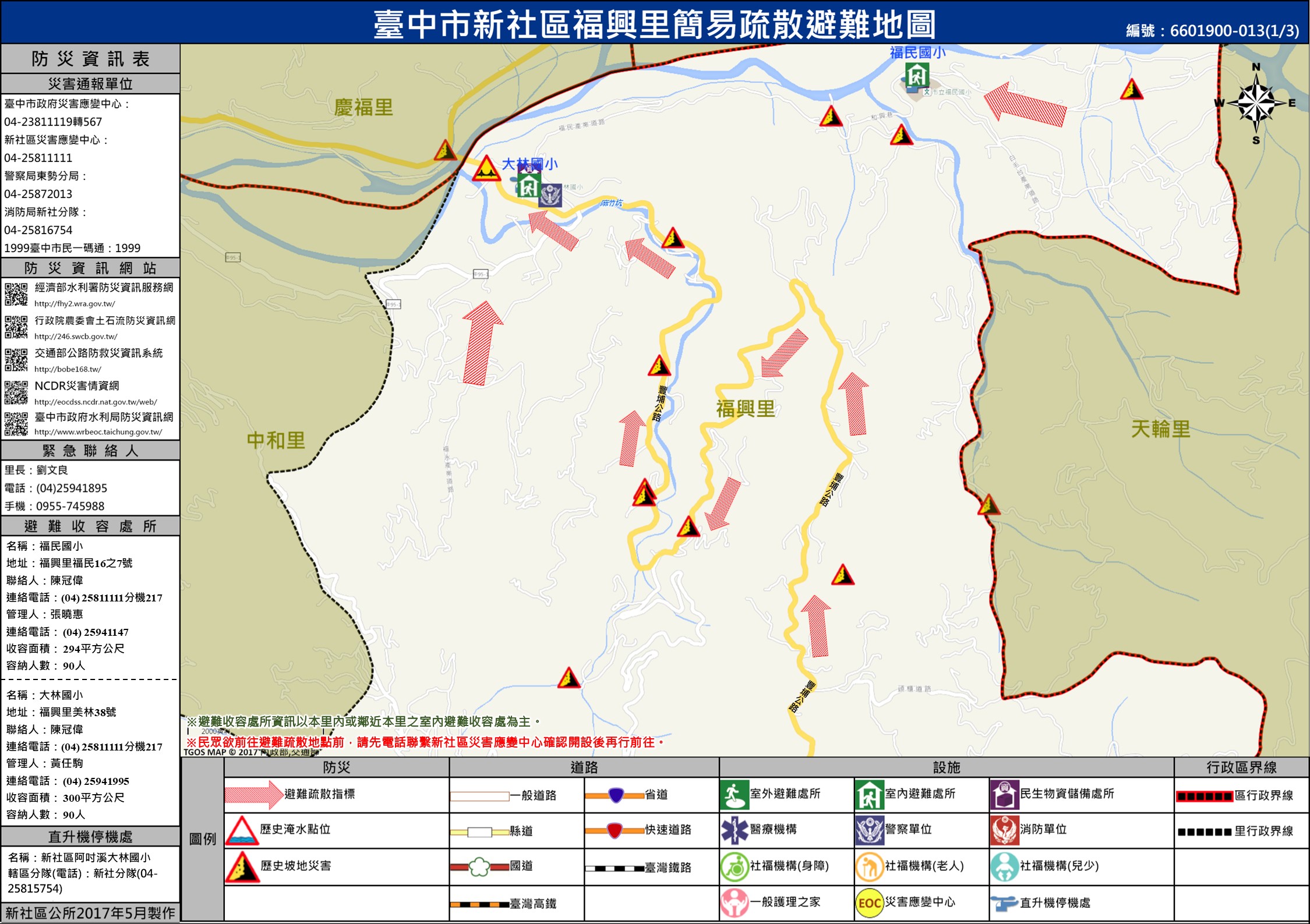Click the landslide icon on 天輪里 boundary
The height and width of the screenshot is (924, 1310).
coord(988,504)
